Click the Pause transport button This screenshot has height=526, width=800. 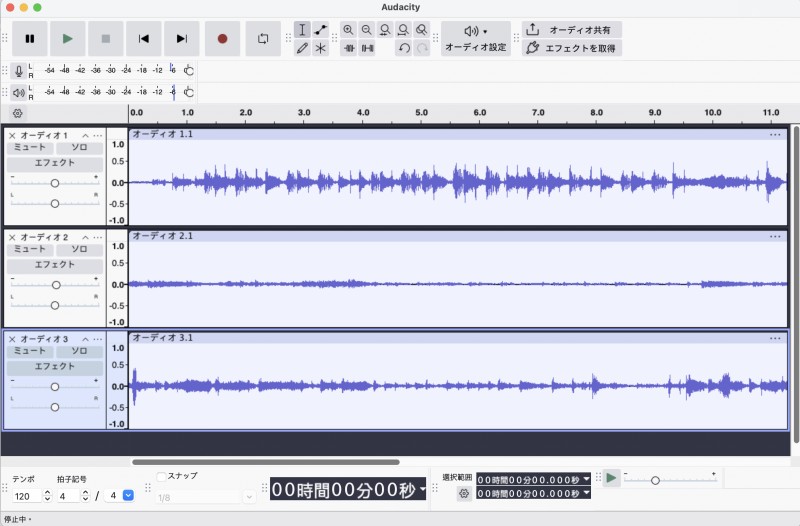30,39
